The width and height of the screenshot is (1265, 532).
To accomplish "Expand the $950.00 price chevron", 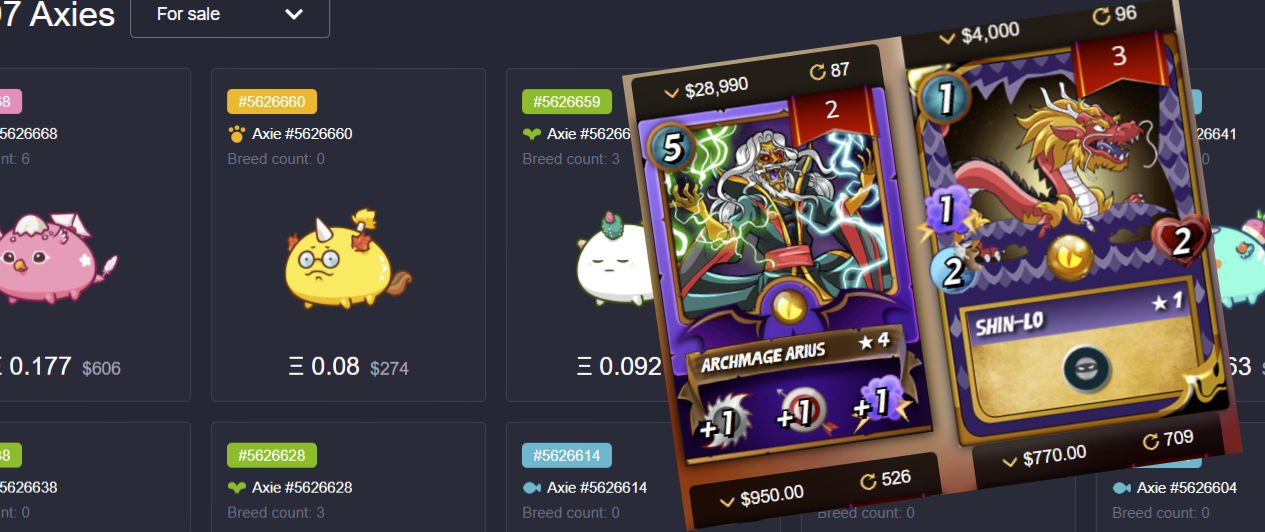I will click(x=727, y=498).
